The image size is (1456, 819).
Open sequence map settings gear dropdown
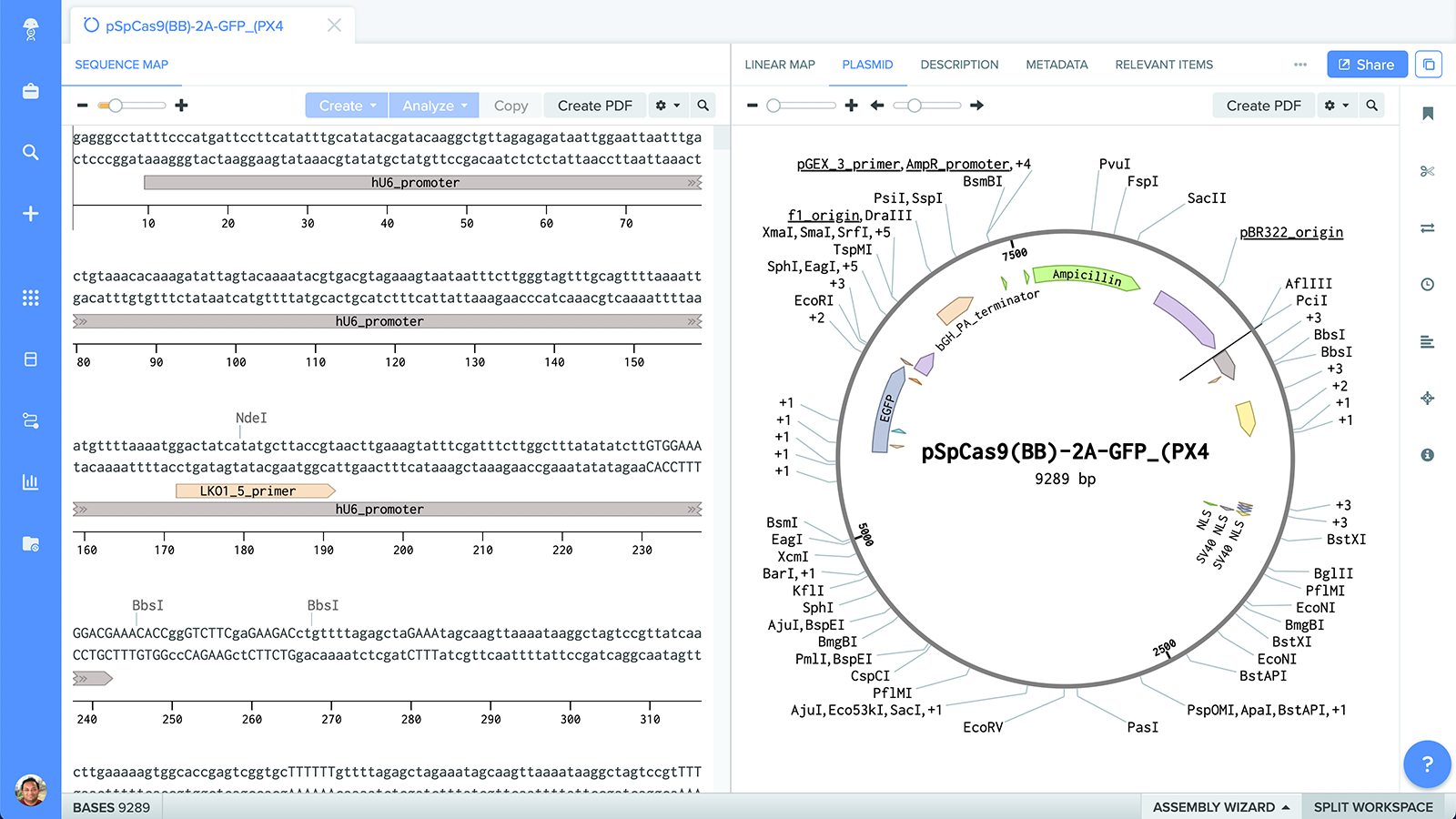pos(668,106)
